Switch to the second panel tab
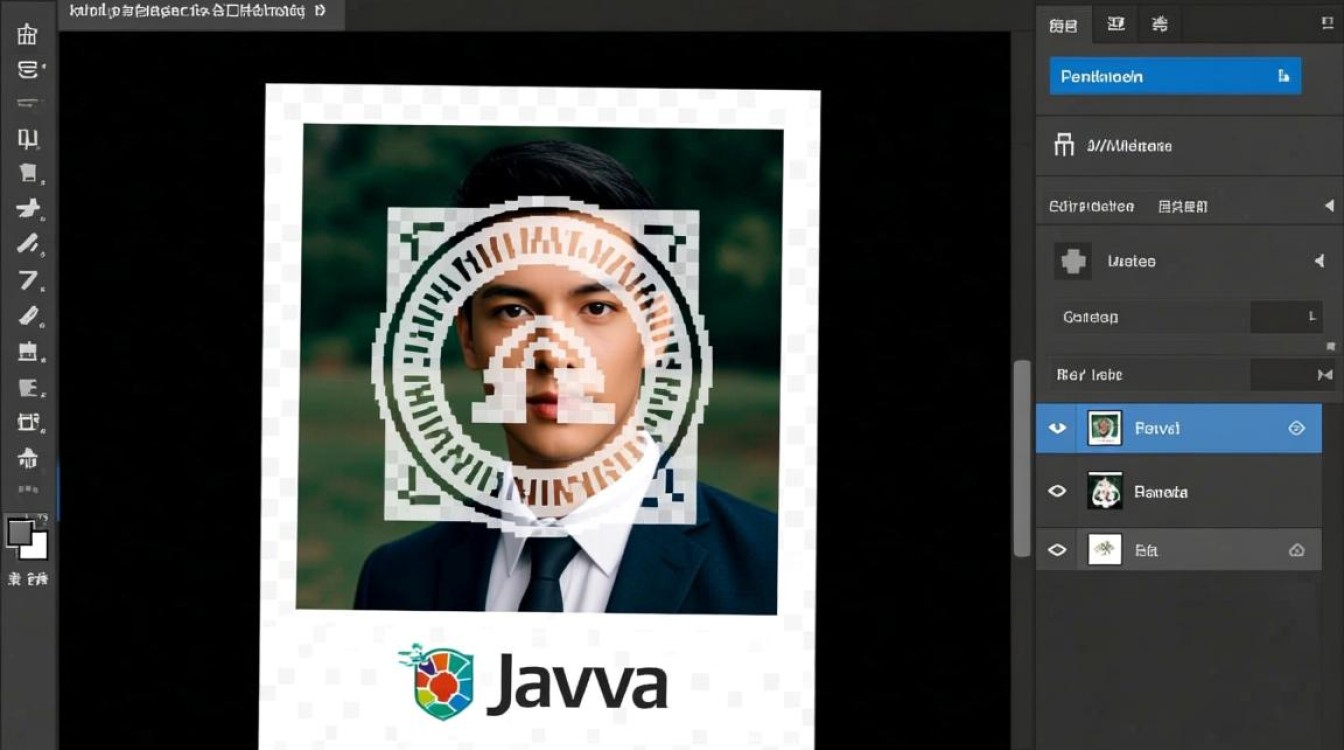This screenshot has height=750, width=1344. (1115, 23)
